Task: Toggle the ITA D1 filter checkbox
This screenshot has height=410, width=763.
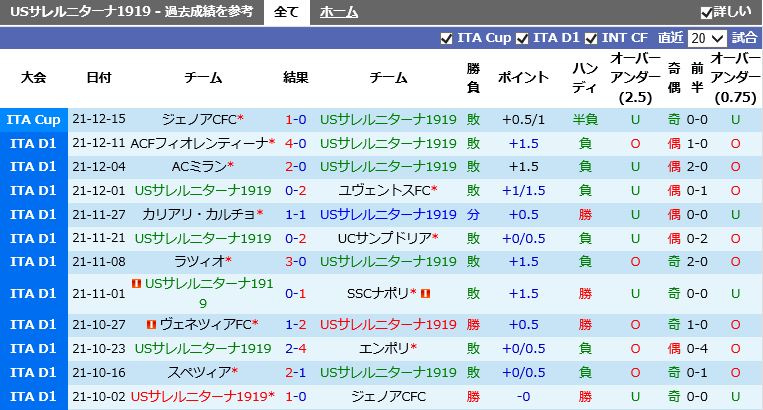Action: point(522,38)
